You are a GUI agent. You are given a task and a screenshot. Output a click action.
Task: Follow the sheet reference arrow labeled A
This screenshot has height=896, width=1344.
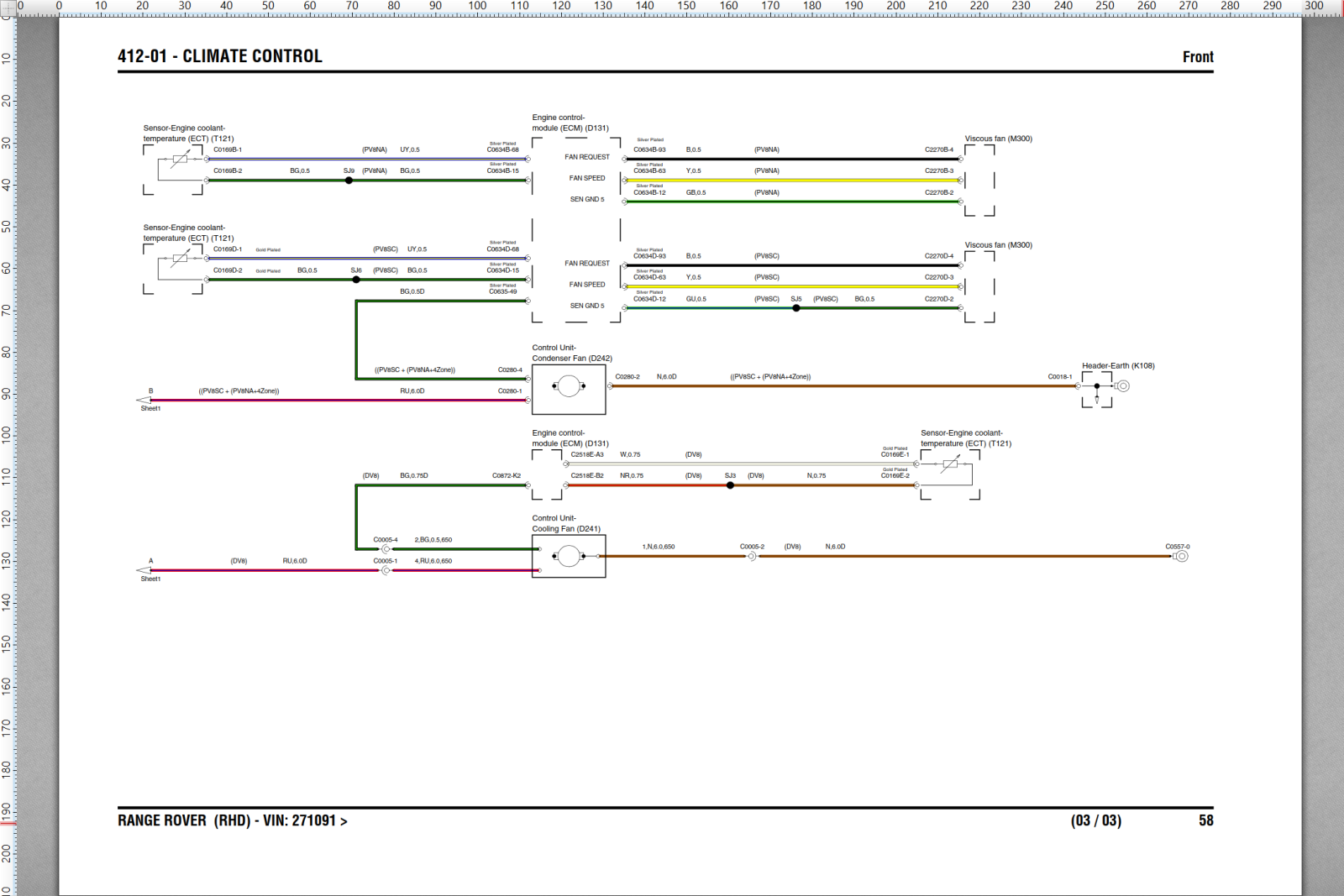144,570
